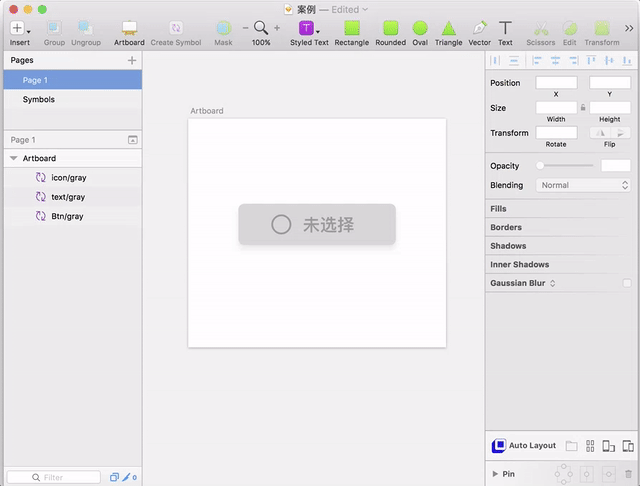Click the X position field

pyautogui.click(x=556, y=82)
